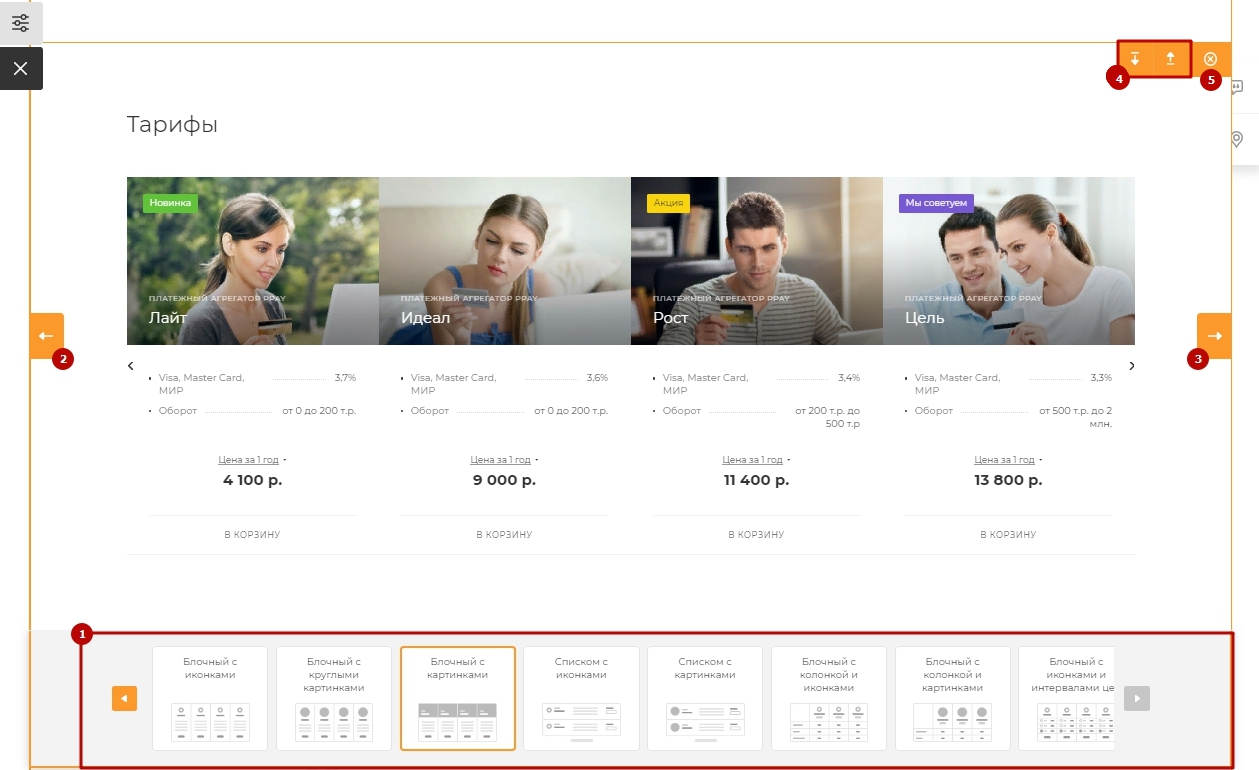Select "Блочный с иконками и интервалами" template
The width and height of the screenshot is (1259, 770).
coord(1066,698)
